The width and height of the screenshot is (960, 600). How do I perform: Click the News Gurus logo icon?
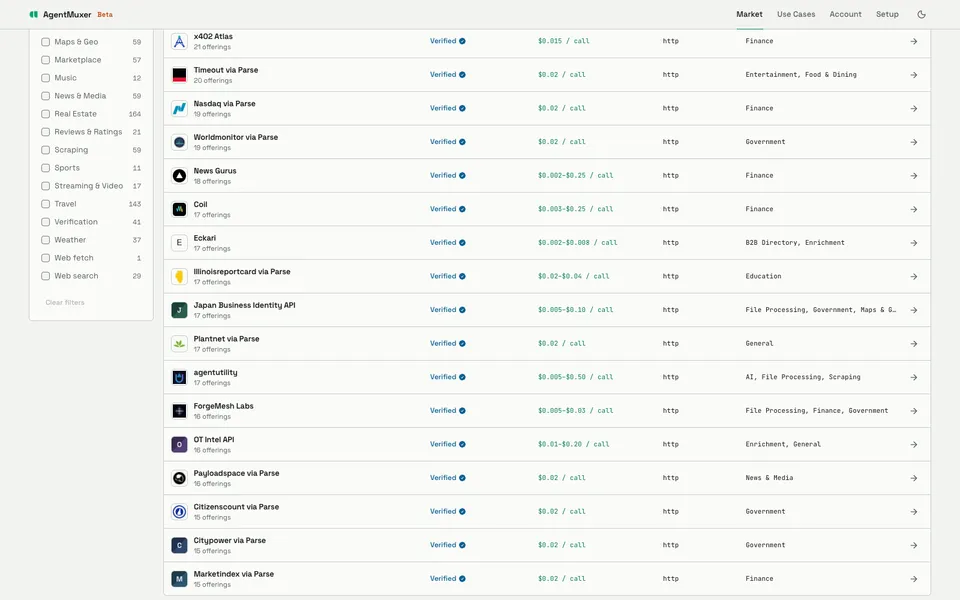[179, 176]
